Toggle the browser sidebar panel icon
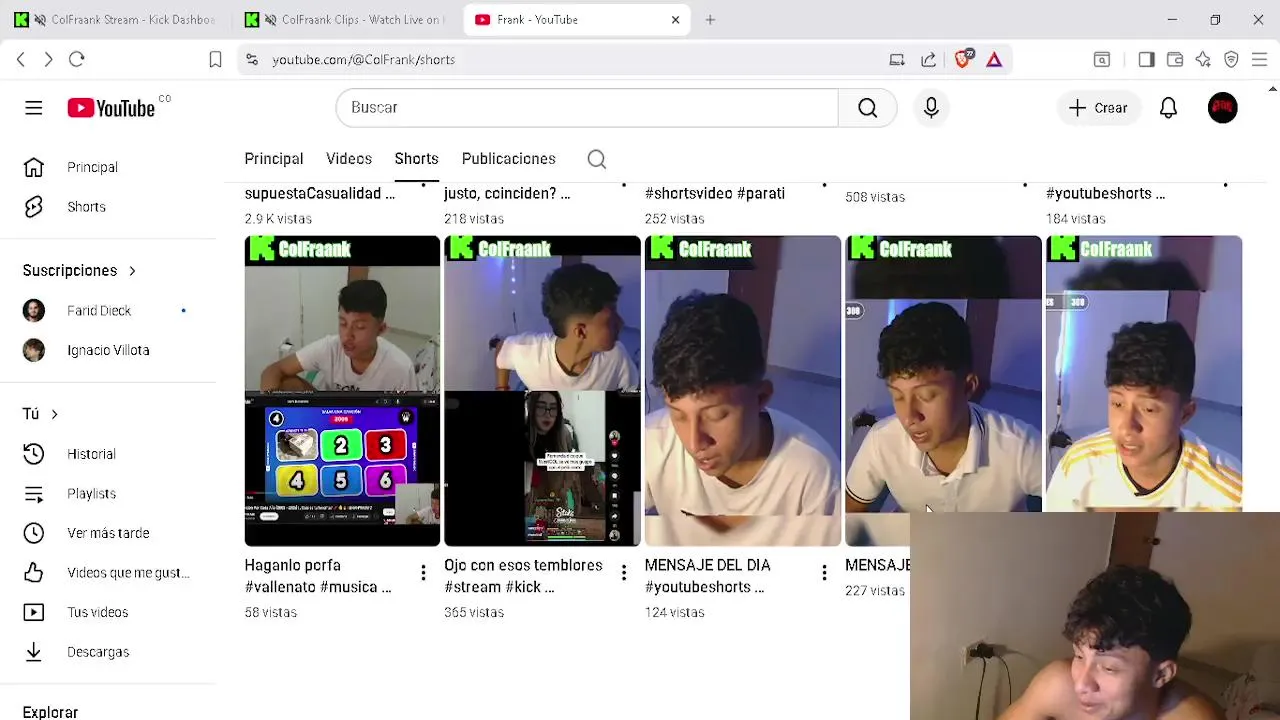Viewport: 1280px width, 720px height. [1146, 60]
